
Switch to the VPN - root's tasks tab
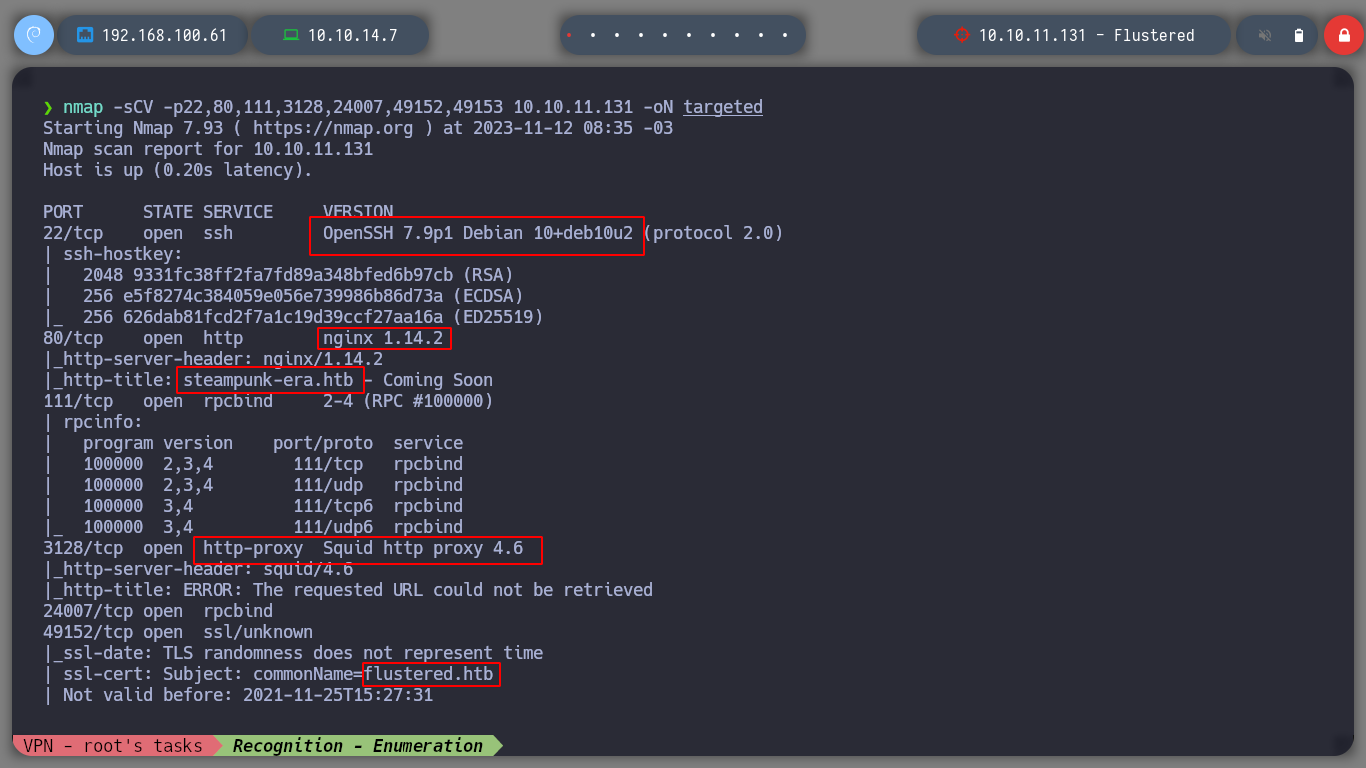[x=115, y=746]
